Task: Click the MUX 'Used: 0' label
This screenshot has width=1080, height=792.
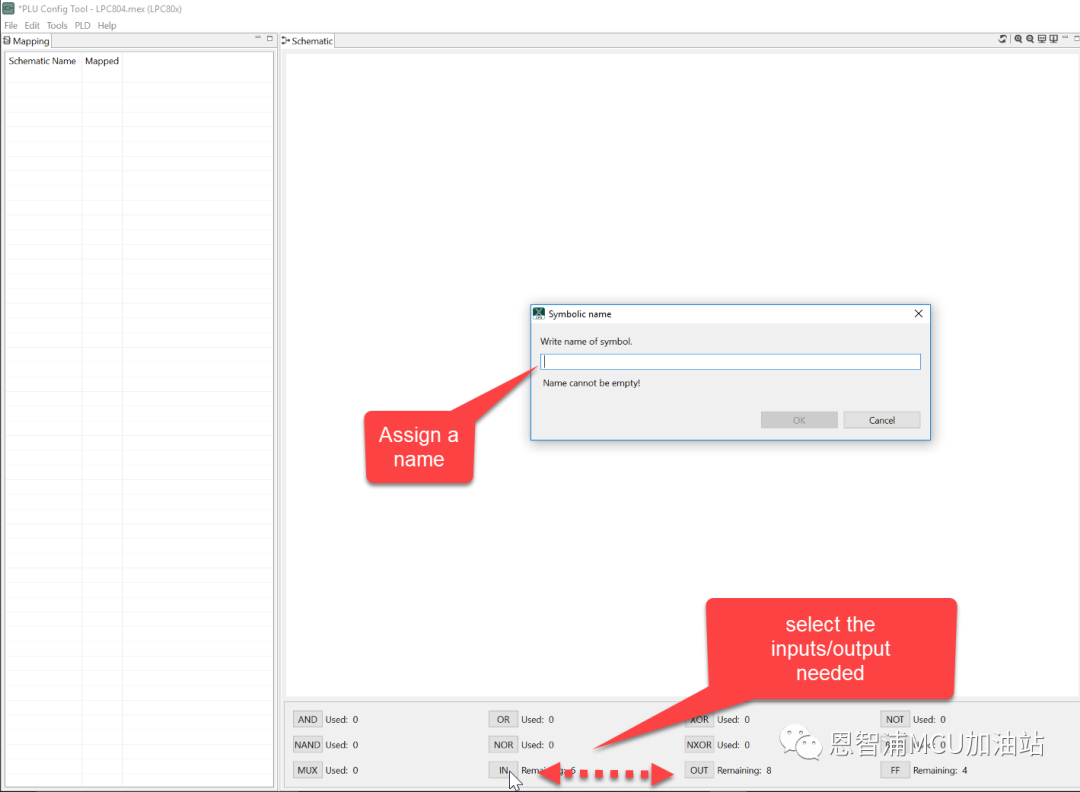Action: (342, 770)
